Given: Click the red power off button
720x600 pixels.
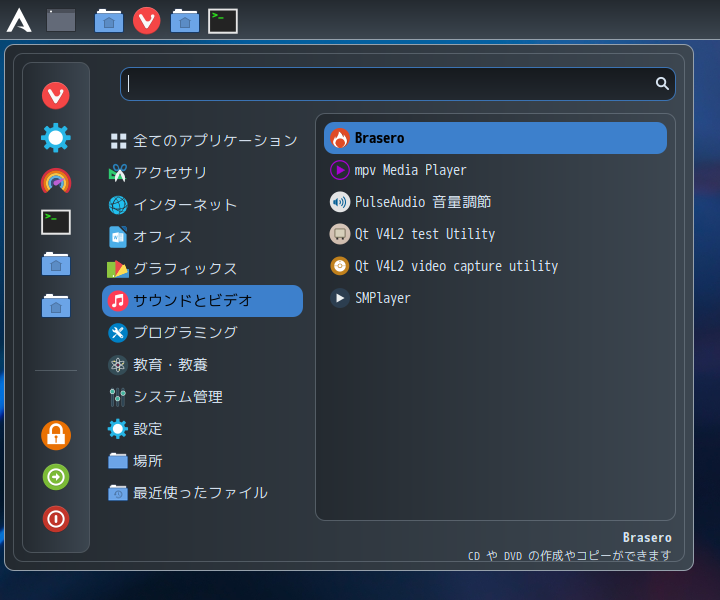Looking at the screenshot, I should pos(56,519).
